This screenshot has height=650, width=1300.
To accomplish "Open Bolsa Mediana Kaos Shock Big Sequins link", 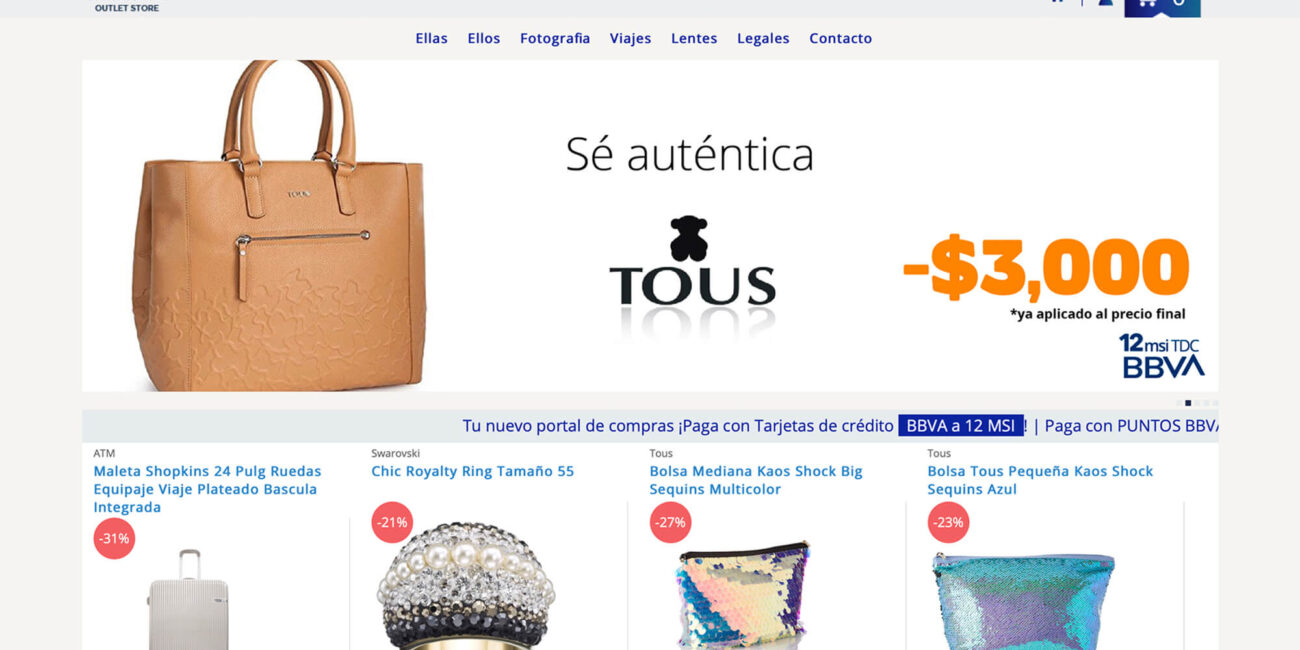I will pyautogui.click(x=756, y=480).
